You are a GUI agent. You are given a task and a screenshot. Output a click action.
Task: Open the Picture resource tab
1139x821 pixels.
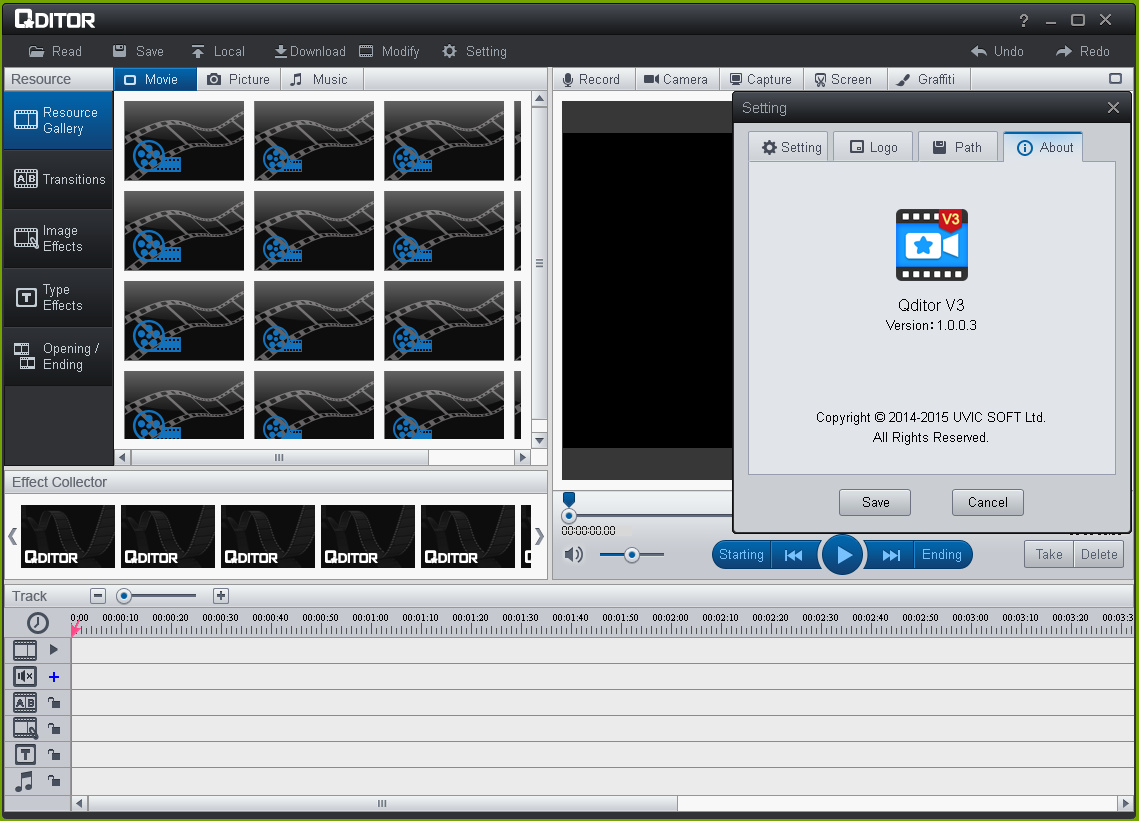[x=238, y=80]
